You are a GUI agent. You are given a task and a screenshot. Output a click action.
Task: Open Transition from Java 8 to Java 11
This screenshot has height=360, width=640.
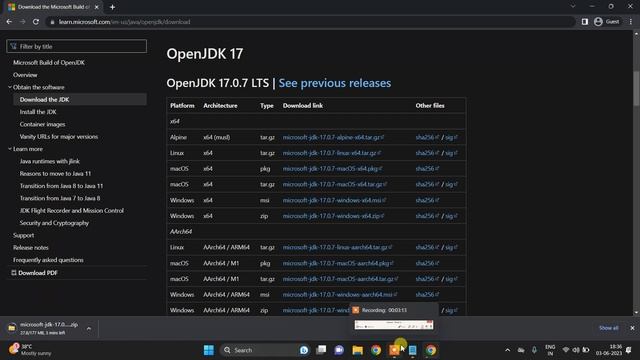pos(61,186)
